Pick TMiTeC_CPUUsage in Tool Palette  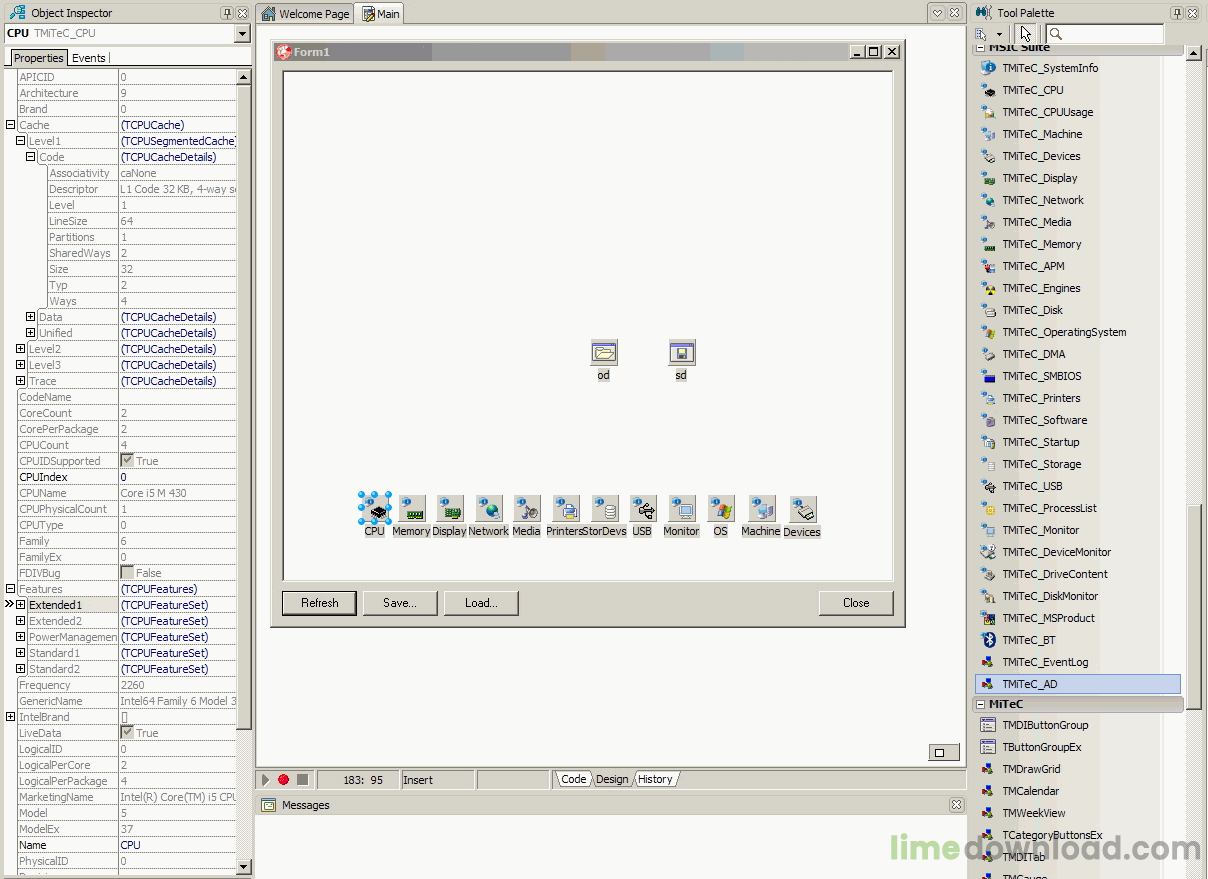pyautogui.click(x=1047, y=112)
